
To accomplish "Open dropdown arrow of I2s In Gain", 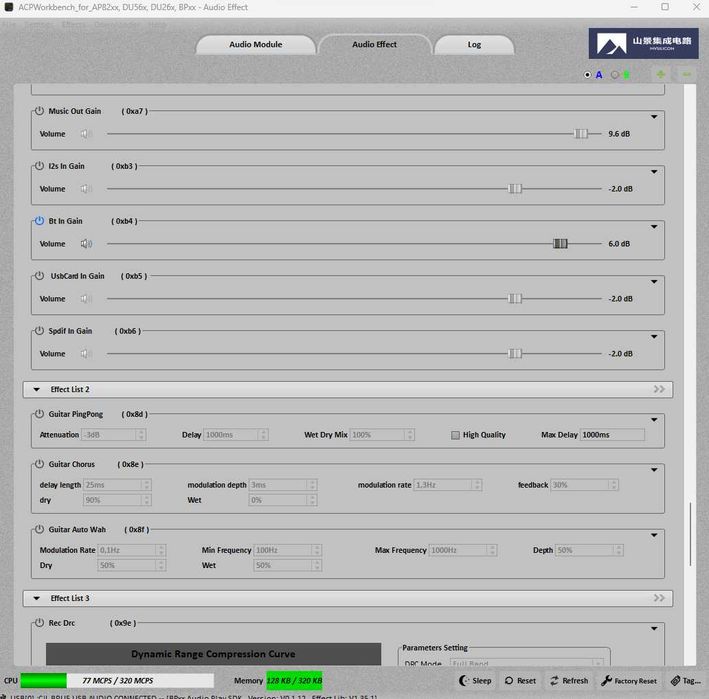I will 654,172.
